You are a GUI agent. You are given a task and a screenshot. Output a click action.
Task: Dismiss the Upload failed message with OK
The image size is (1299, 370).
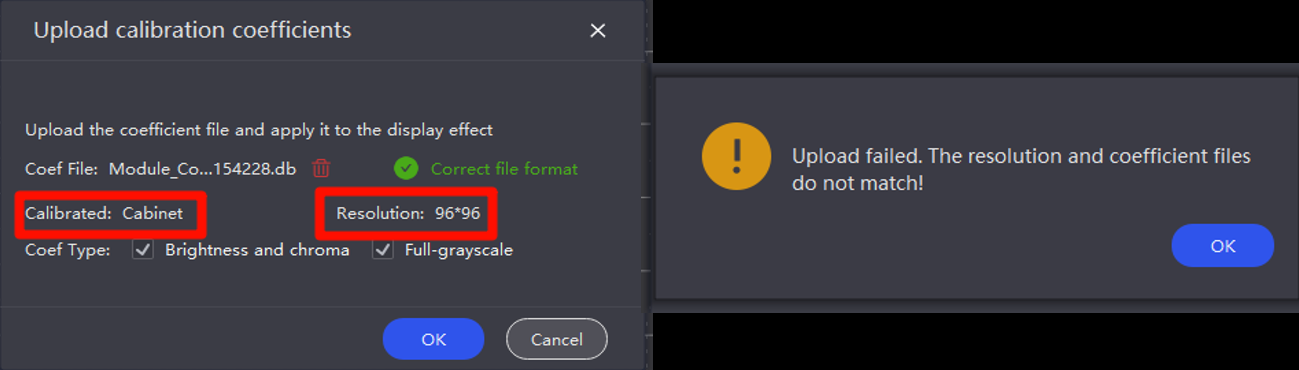1223,246
